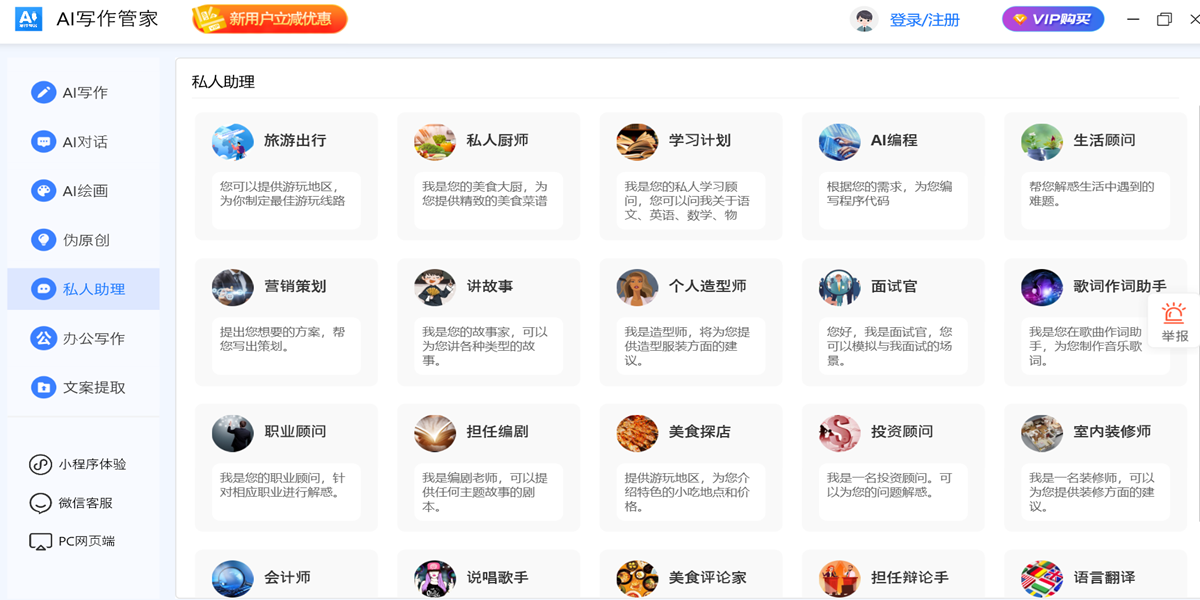Click the 新用户立减优惠 promotion banner
1200x600 pixels.
click(x=268, y=19)
